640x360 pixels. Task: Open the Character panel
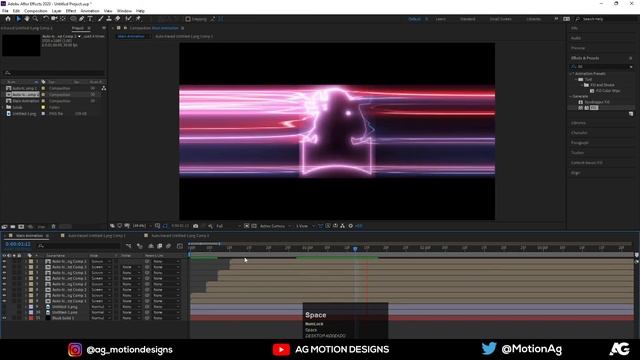579,133
